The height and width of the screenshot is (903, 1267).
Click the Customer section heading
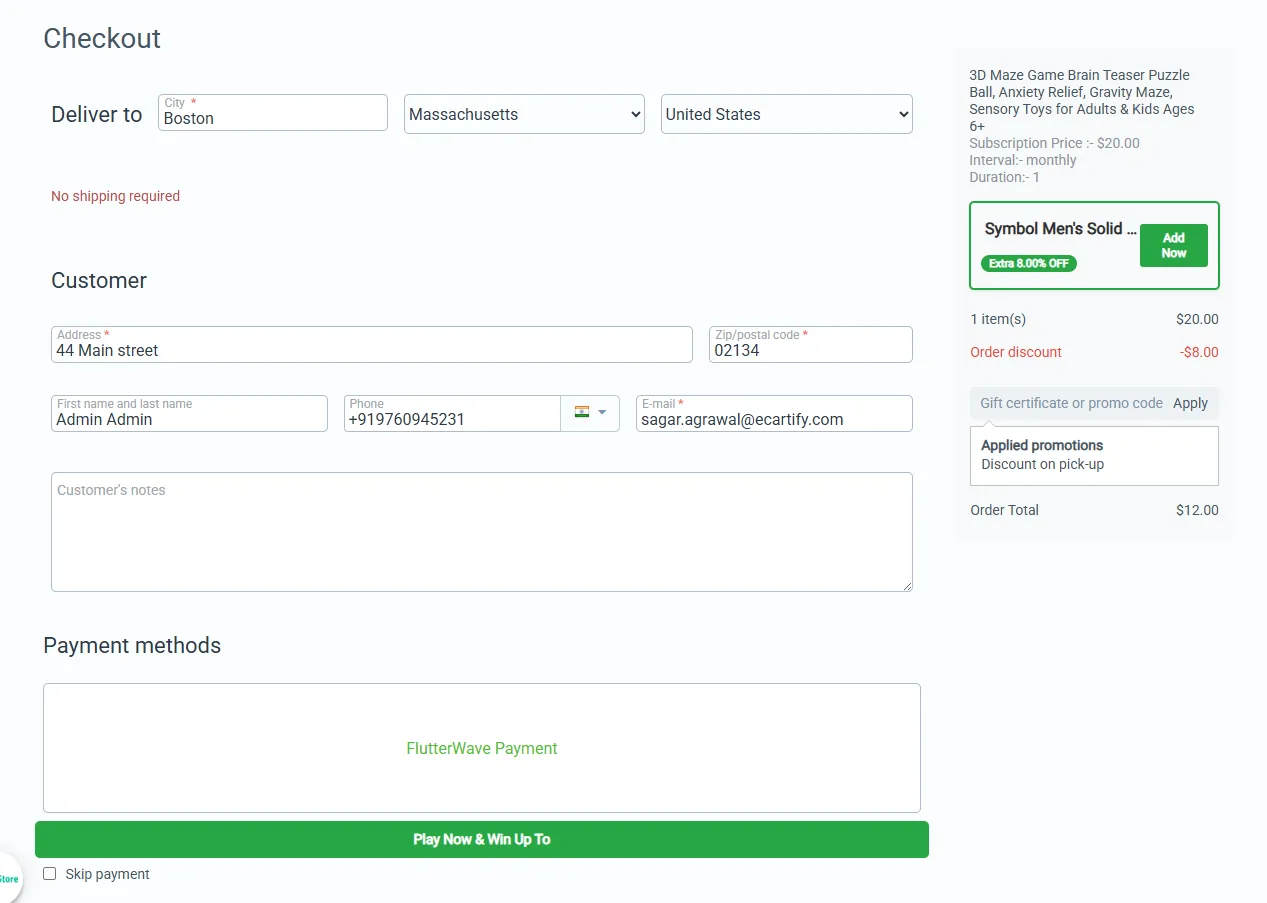[x=99, y=280]
